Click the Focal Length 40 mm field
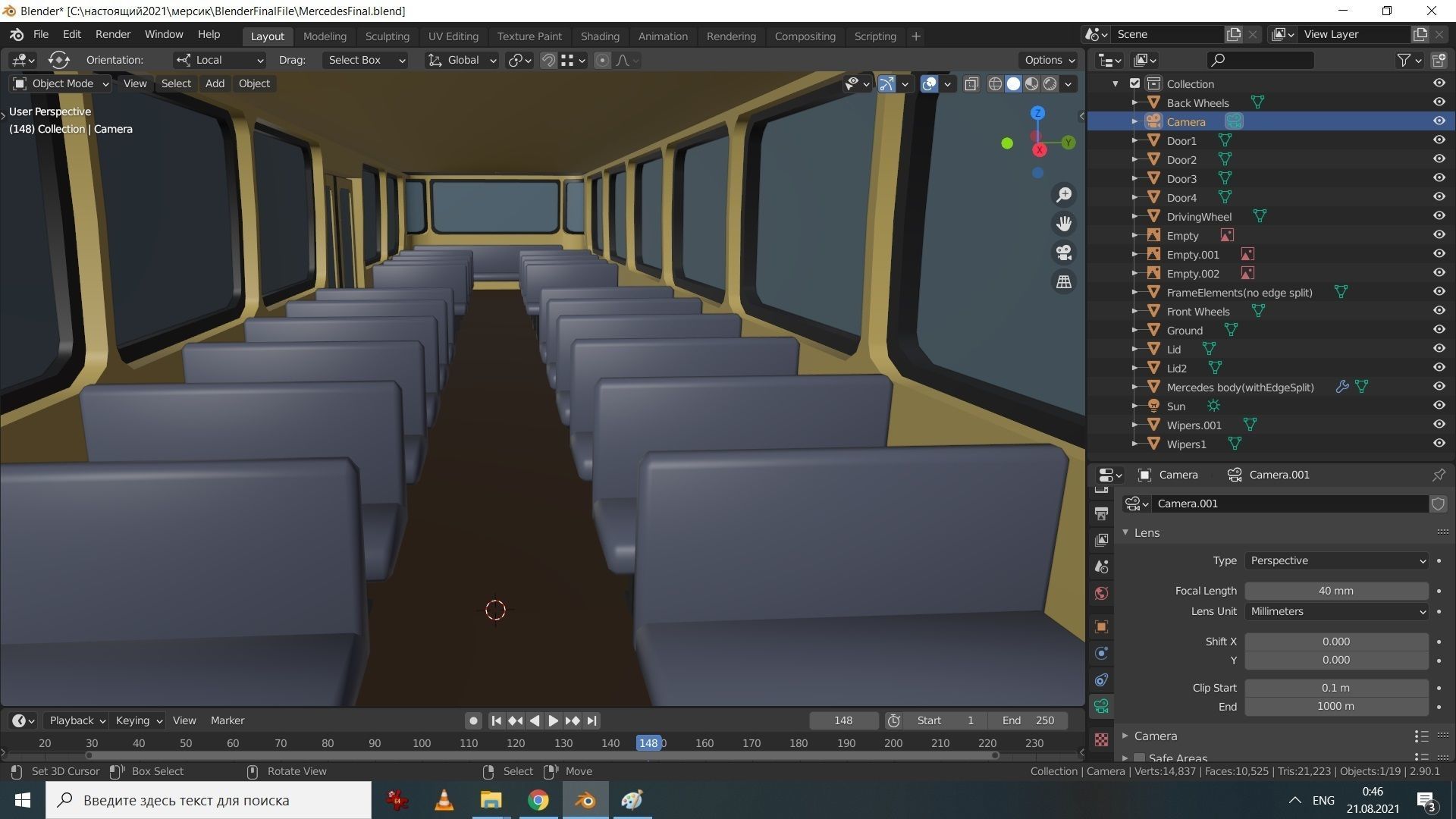This screenshot has height=819, width=1456. tap(1335, 591)
